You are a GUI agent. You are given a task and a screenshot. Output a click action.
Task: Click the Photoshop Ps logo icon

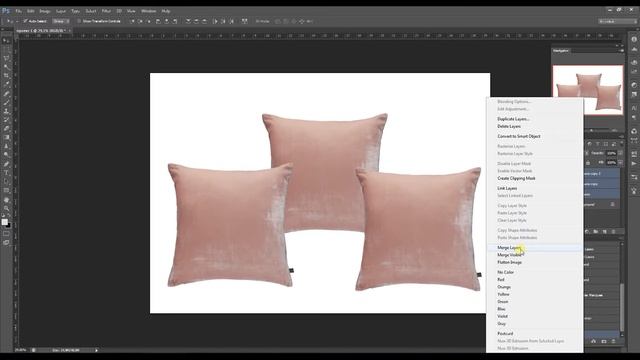click(6, 11)
